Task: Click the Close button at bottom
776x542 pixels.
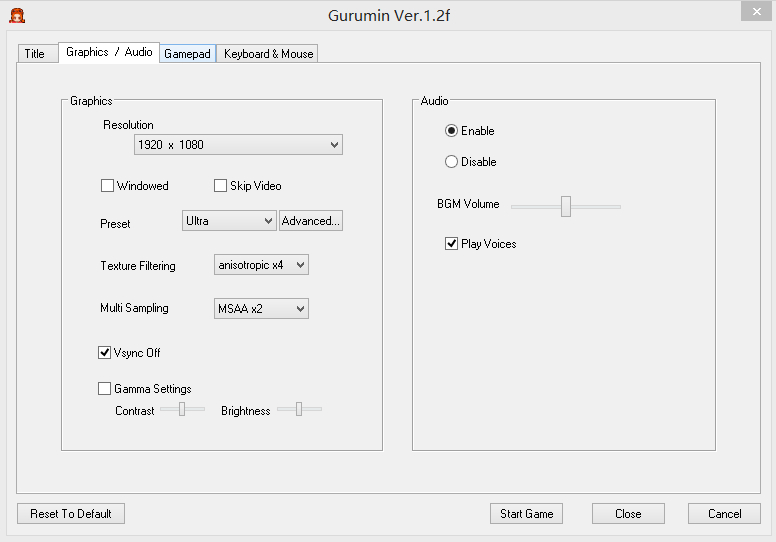Action: tap(629, 514)
